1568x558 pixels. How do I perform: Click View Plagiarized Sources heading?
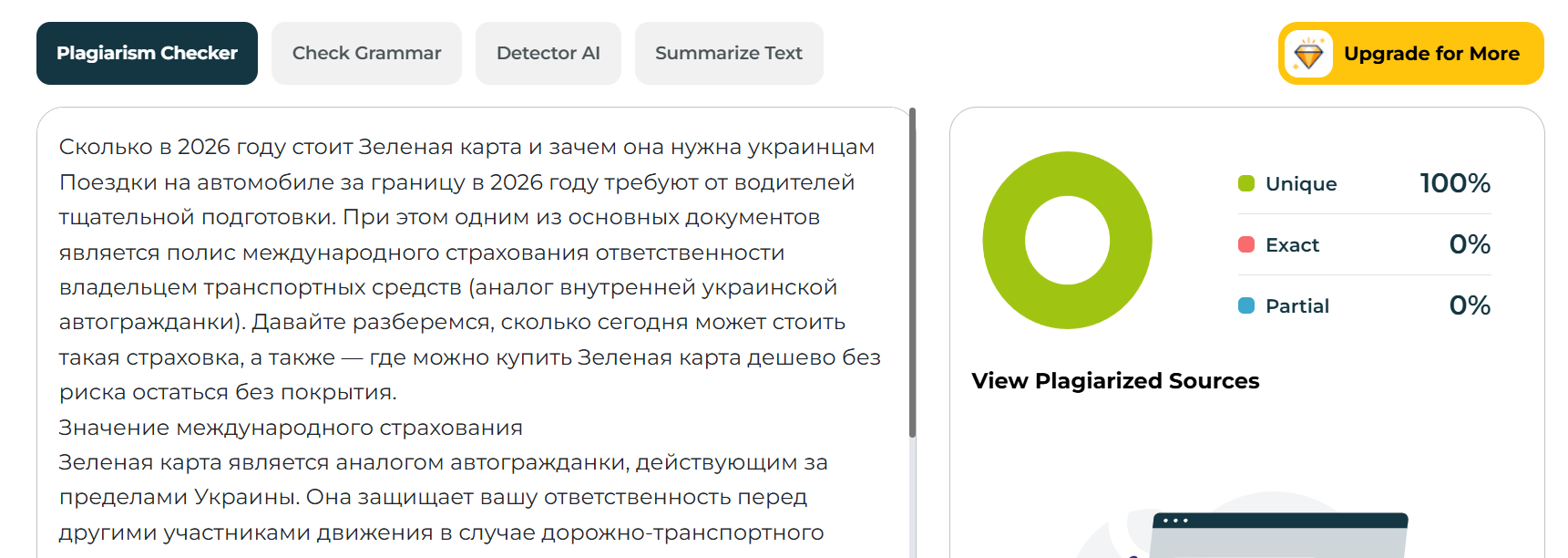[x=1115, y=381]
